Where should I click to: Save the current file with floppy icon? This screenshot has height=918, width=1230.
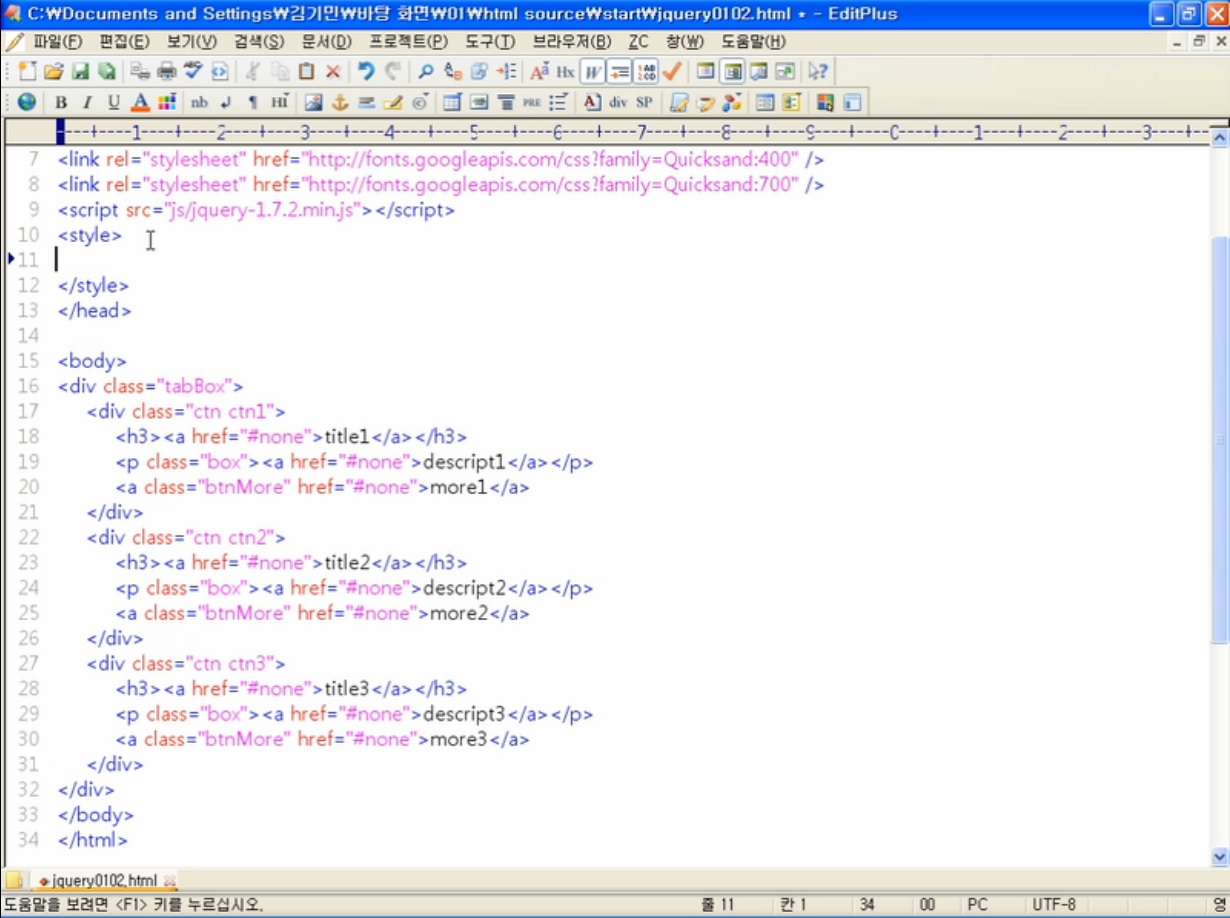tap(81, 71)
